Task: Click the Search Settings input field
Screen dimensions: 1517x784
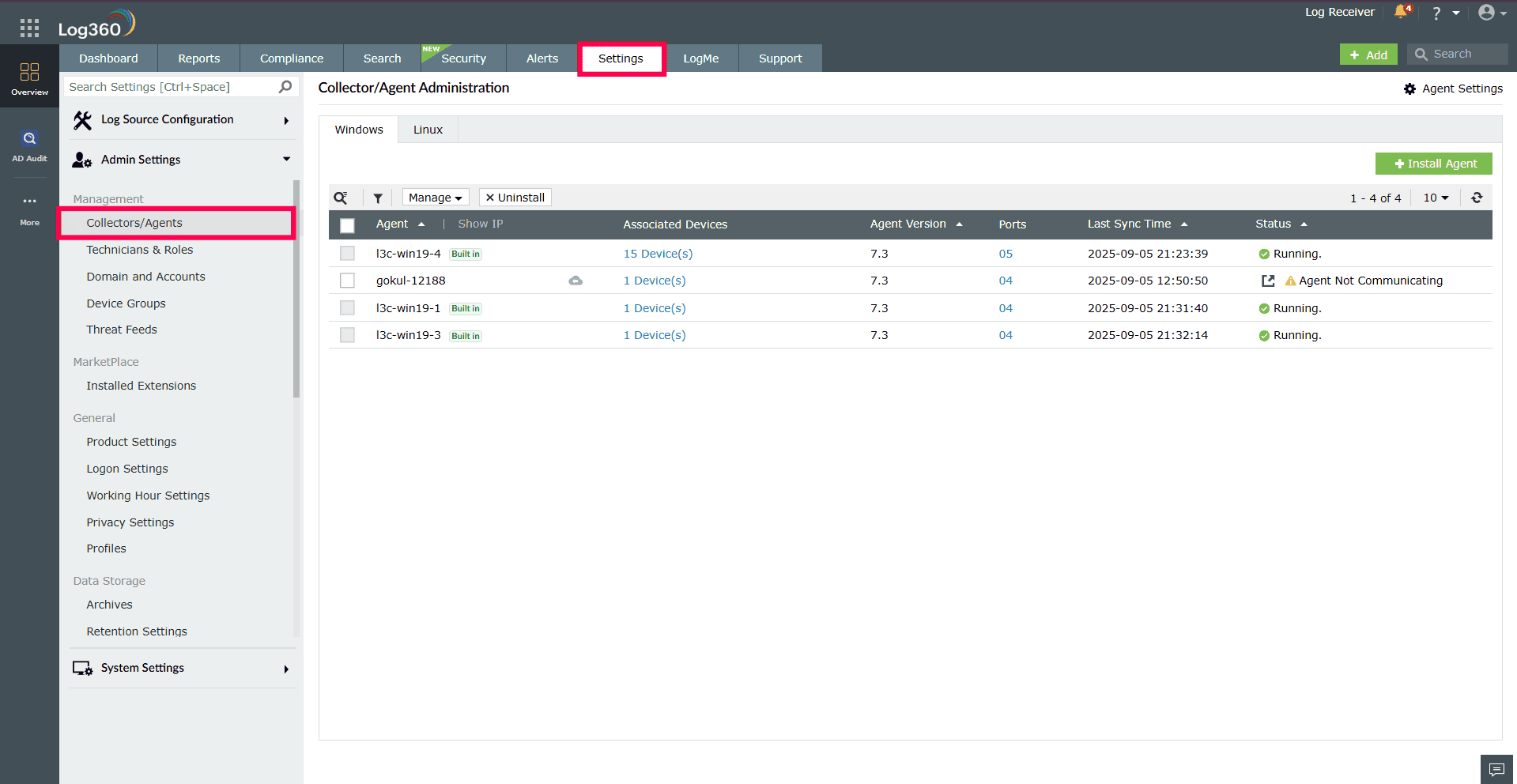Action: [x=181, y=87]
